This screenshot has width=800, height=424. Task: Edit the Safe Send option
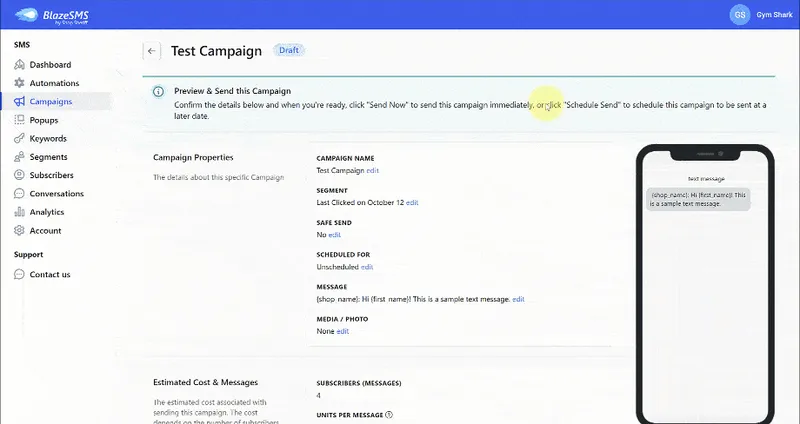tap(335, 235)
